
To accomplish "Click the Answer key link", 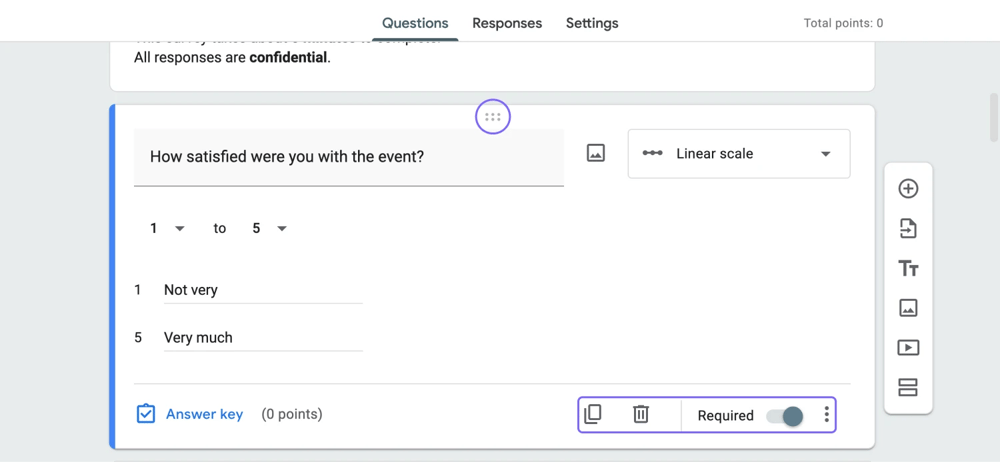I will pos(204,414).
